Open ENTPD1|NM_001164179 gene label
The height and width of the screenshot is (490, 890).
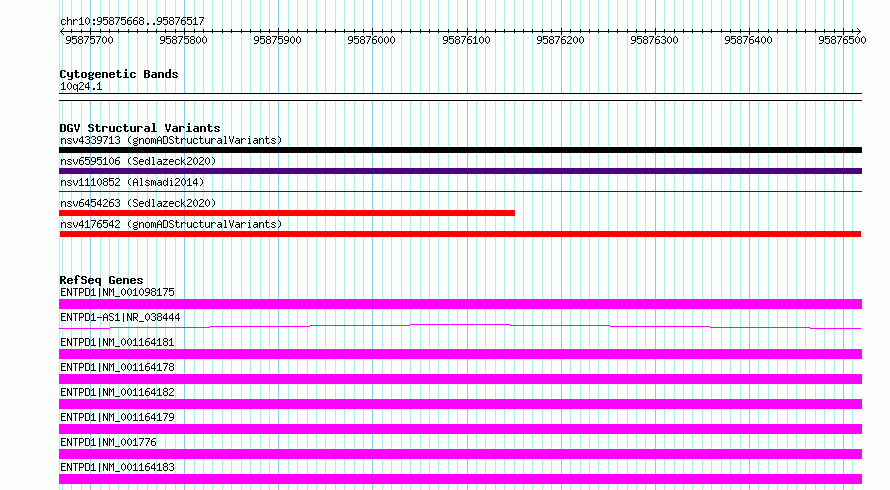[117, 417]
